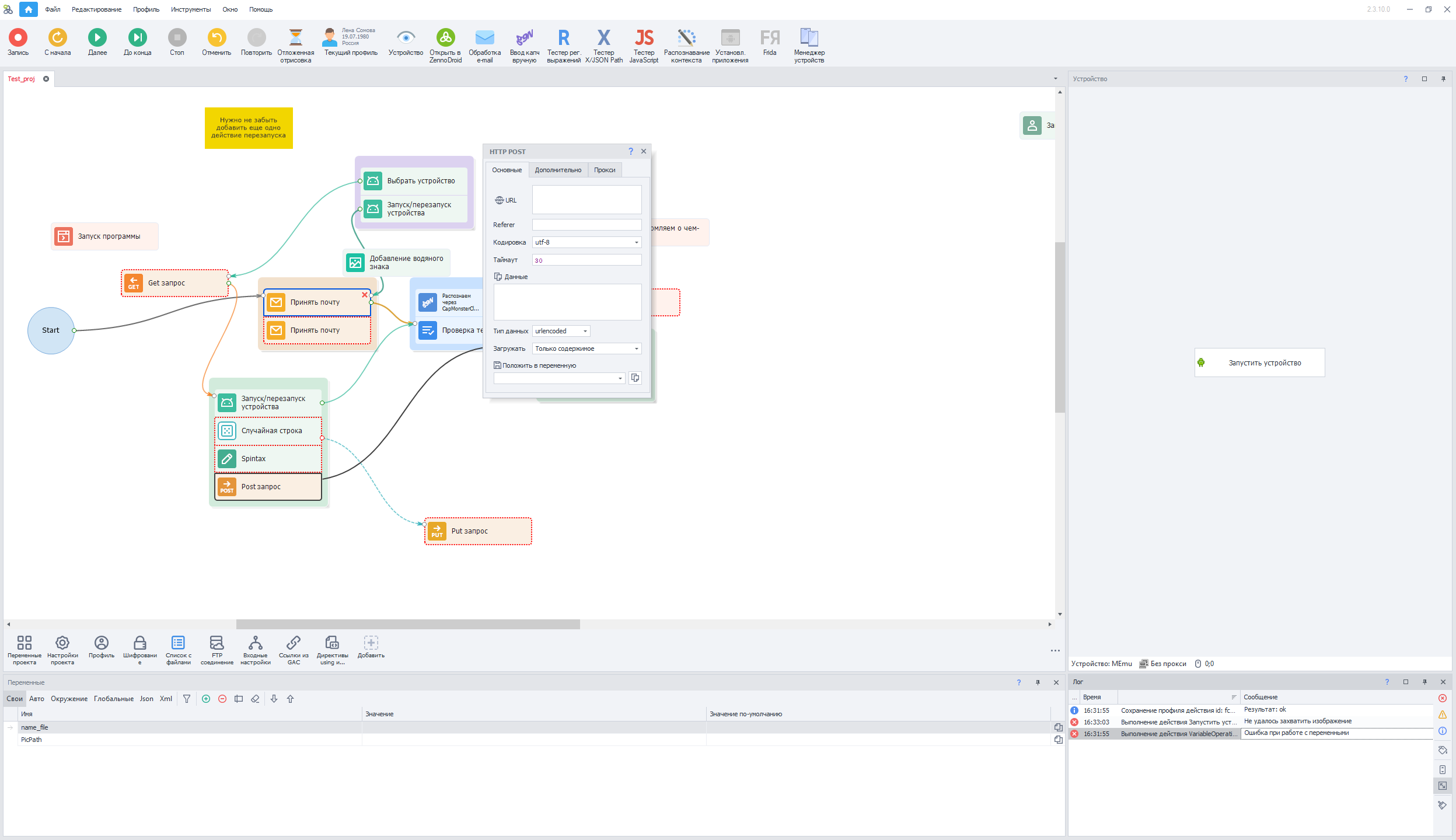This screenshot has height=840, width=1456.
Task: Switch to the Additional (Дополнительно) tab
Action: tap(557, 170)
